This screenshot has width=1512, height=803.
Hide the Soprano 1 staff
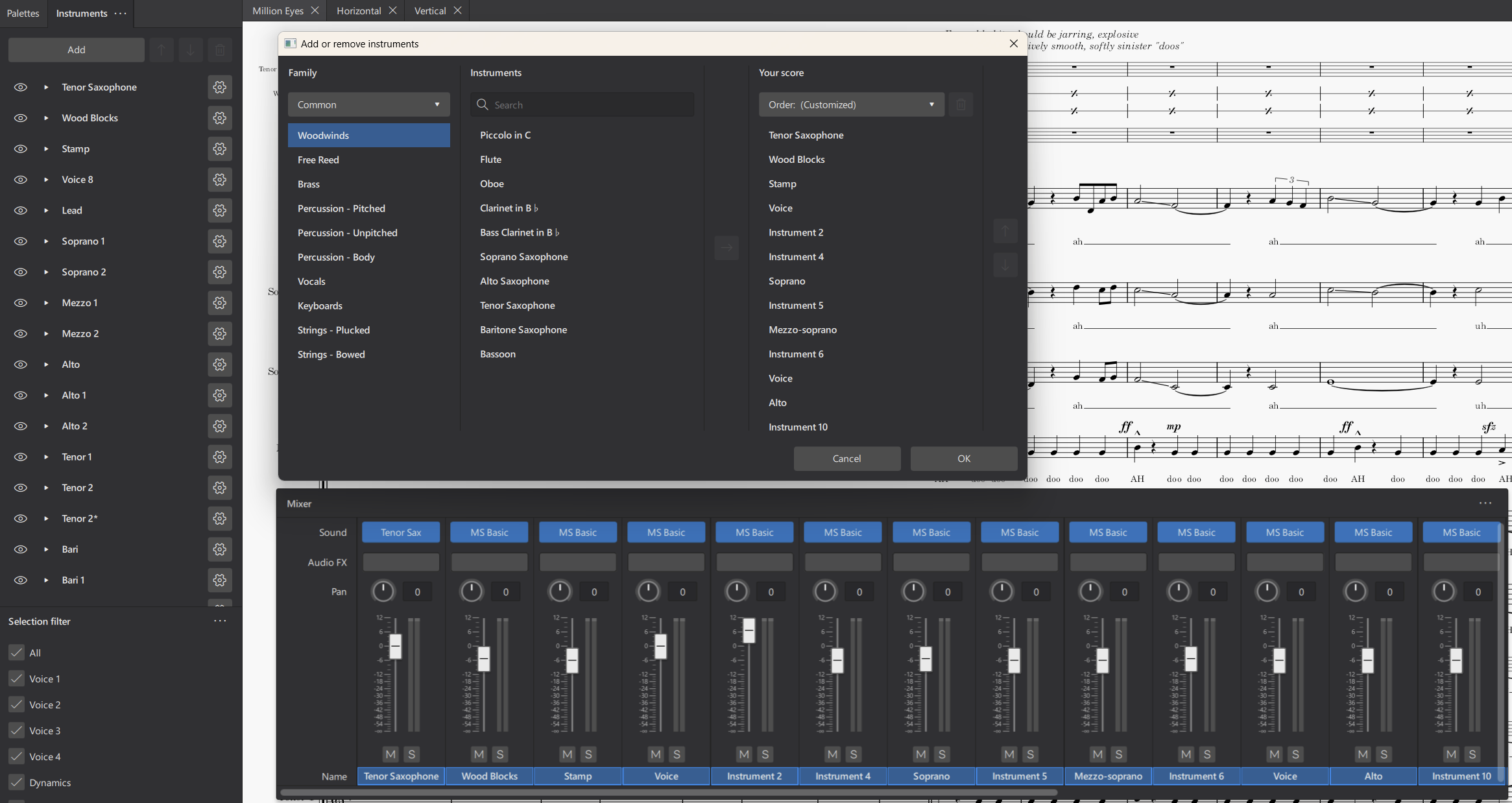pos(20,241)
